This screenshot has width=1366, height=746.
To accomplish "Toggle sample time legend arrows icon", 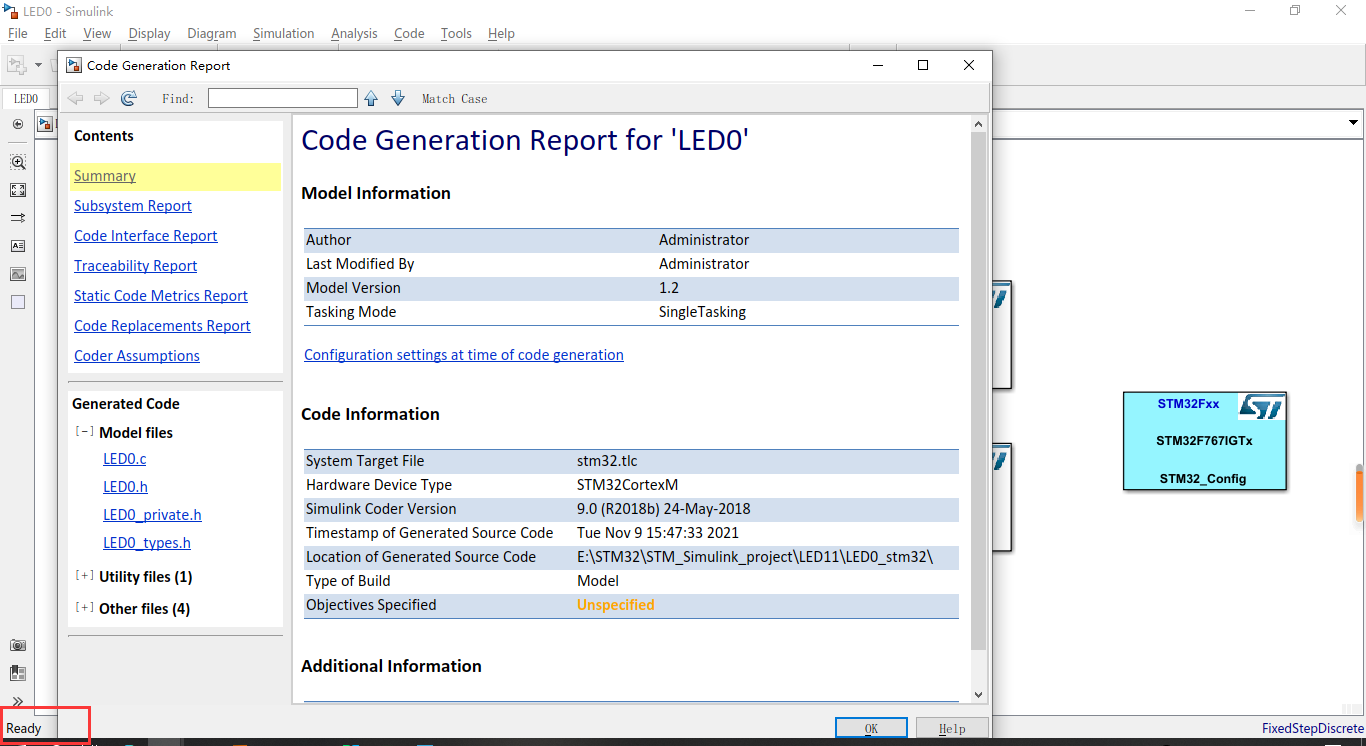I will [x=18, y=218].
